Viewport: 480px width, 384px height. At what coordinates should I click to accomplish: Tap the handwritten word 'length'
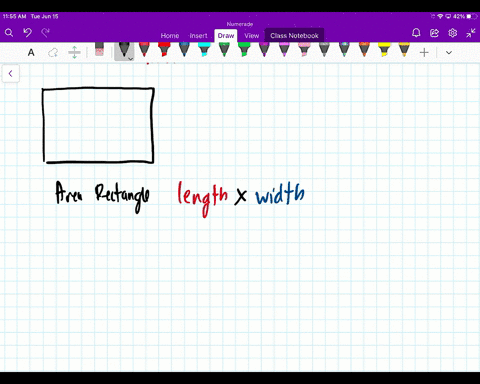tap(203, 198)
